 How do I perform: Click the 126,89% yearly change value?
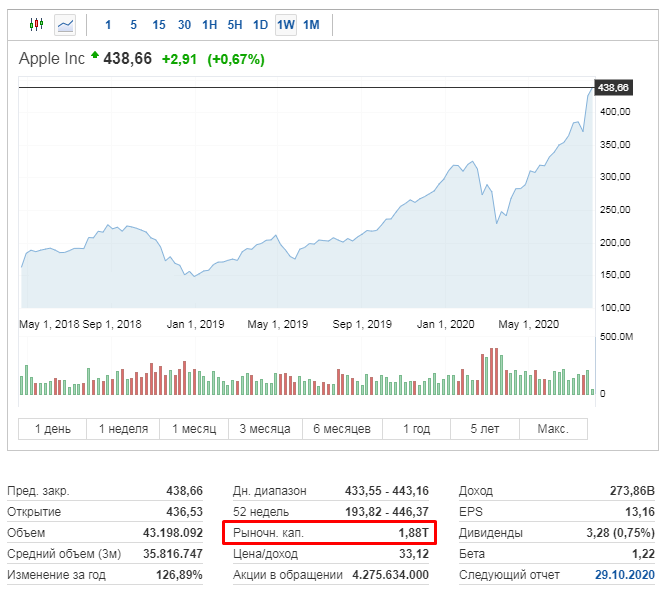click(179, 575)
